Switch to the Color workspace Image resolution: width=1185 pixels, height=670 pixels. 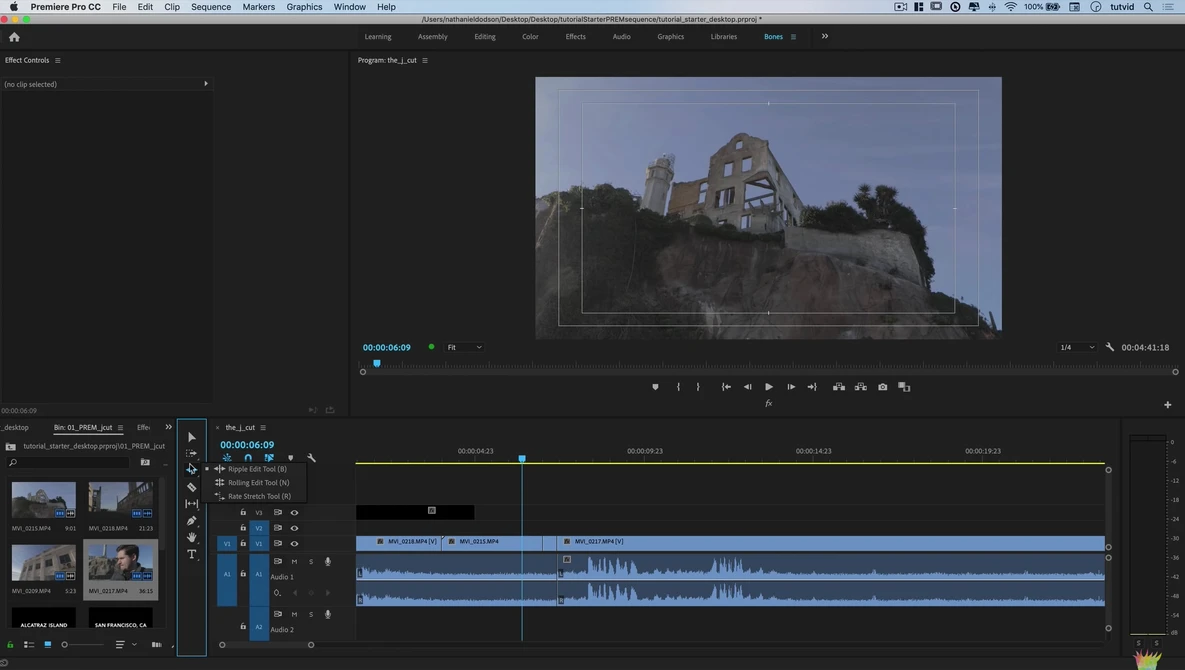point(531,36)
